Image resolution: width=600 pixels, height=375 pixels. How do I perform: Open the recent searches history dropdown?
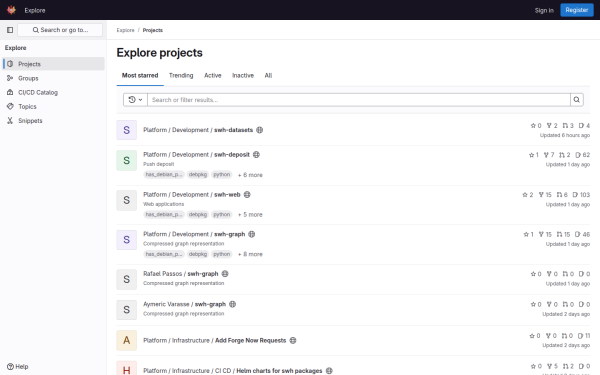point(135,100)
